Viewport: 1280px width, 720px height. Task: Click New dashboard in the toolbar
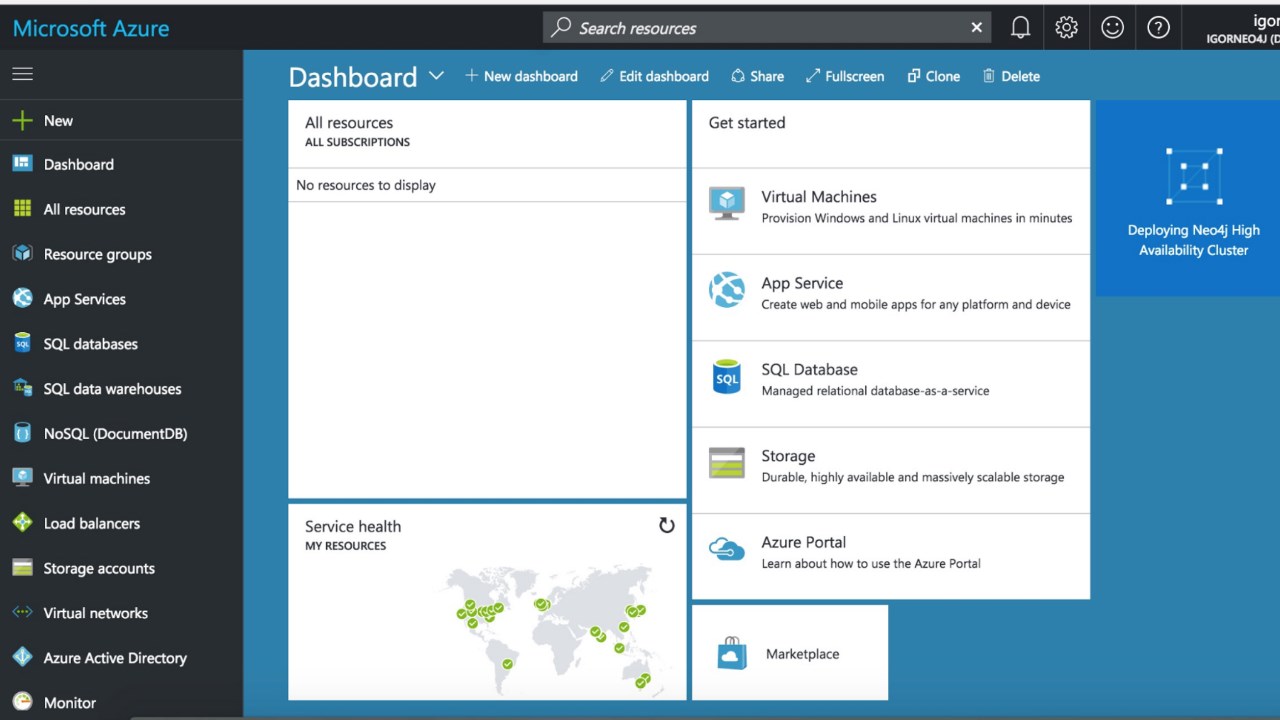click(521, 76)
